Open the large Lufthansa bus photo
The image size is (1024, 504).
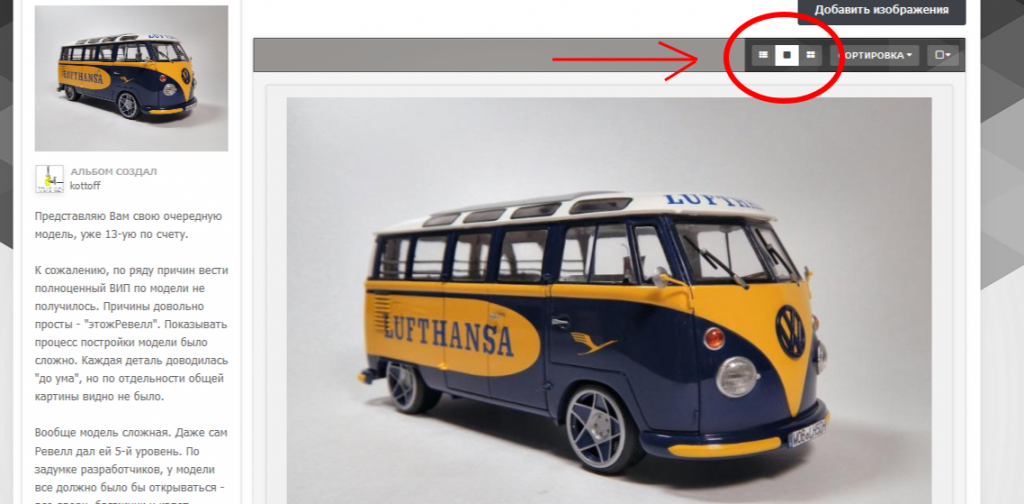(x=609, y=300)
